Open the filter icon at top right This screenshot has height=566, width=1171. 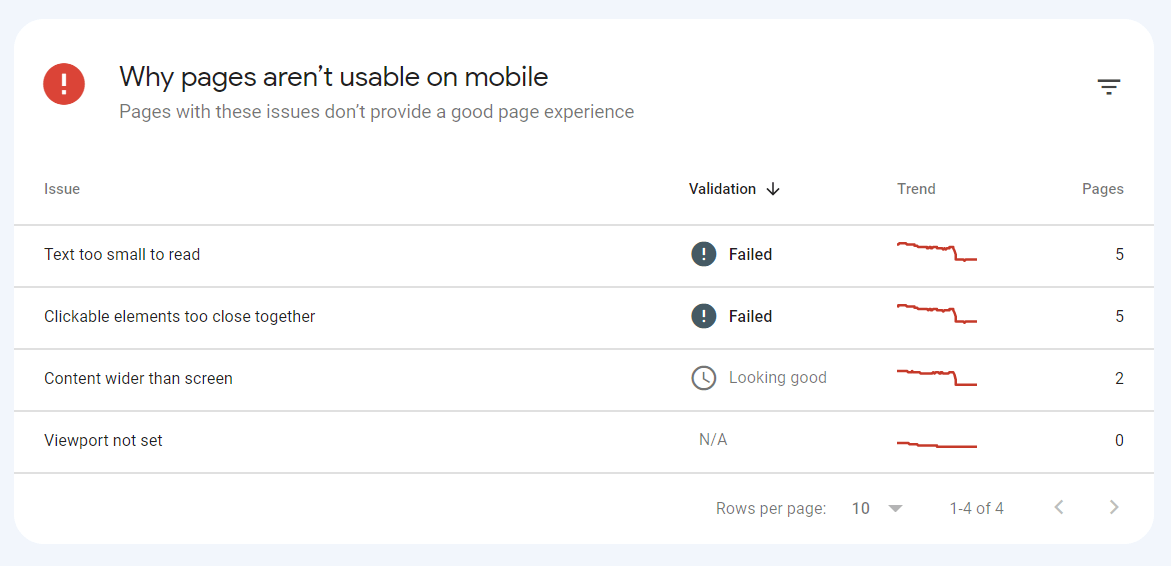pos(1108,87)
